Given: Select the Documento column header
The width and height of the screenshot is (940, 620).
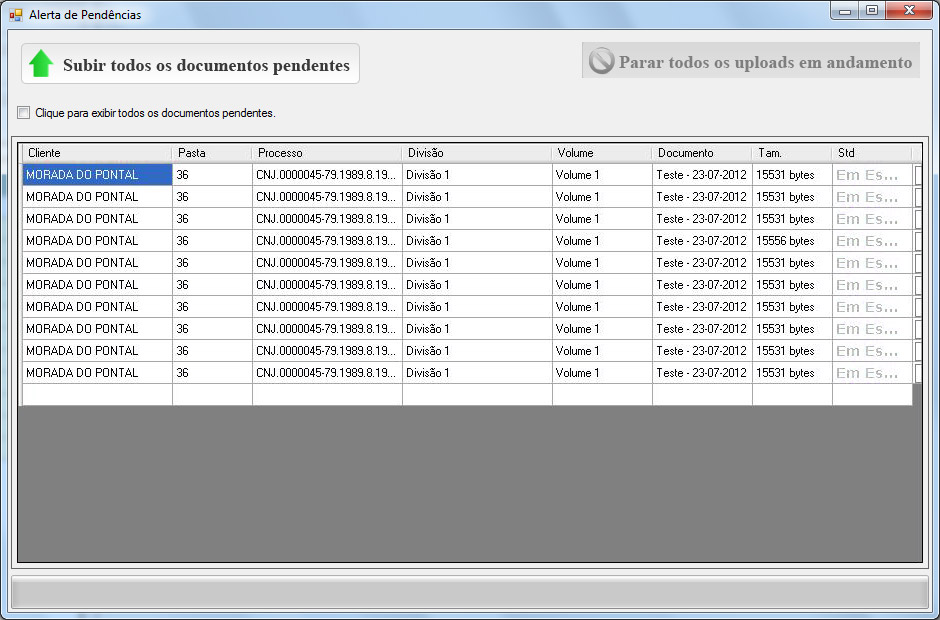Looking at the screenshot, I should click(701, 153).
